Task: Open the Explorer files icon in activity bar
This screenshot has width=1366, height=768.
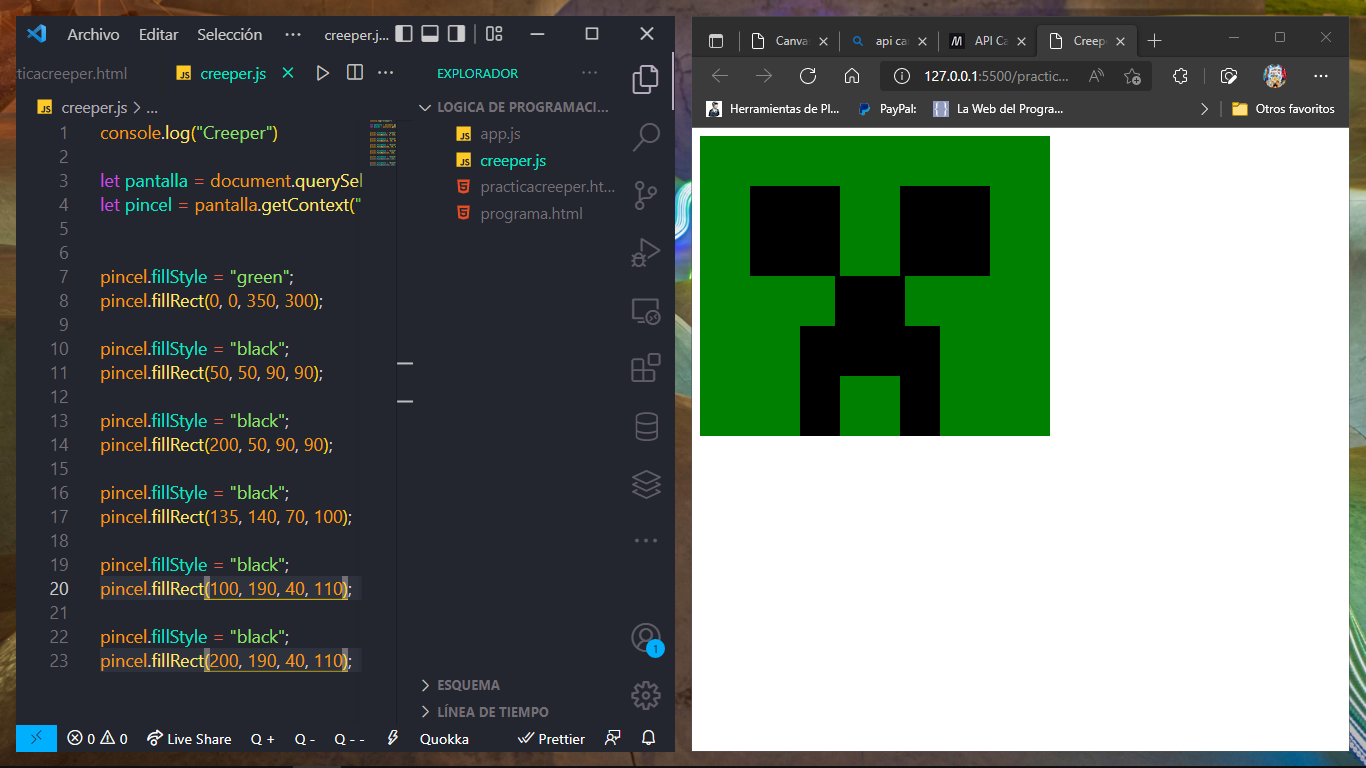Action: click(646, 78)
